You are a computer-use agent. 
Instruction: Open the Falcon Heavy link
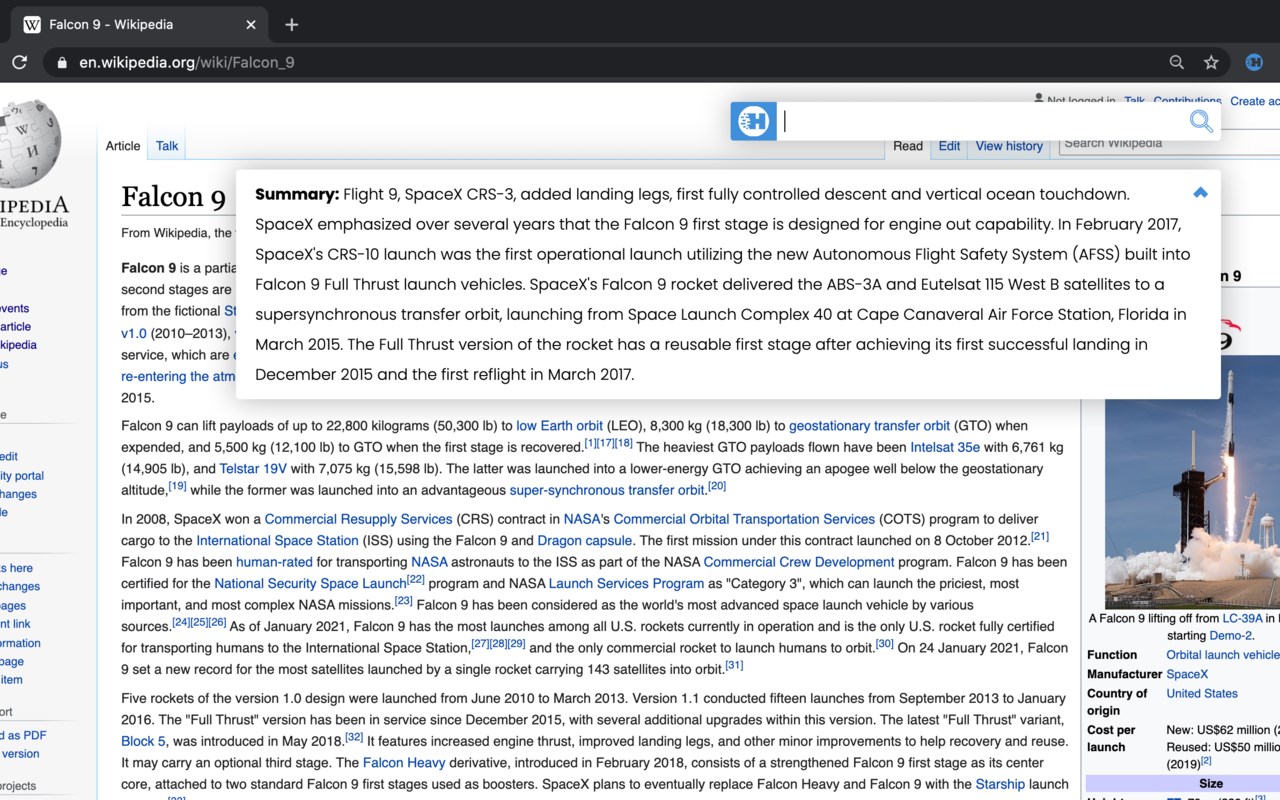404,762
